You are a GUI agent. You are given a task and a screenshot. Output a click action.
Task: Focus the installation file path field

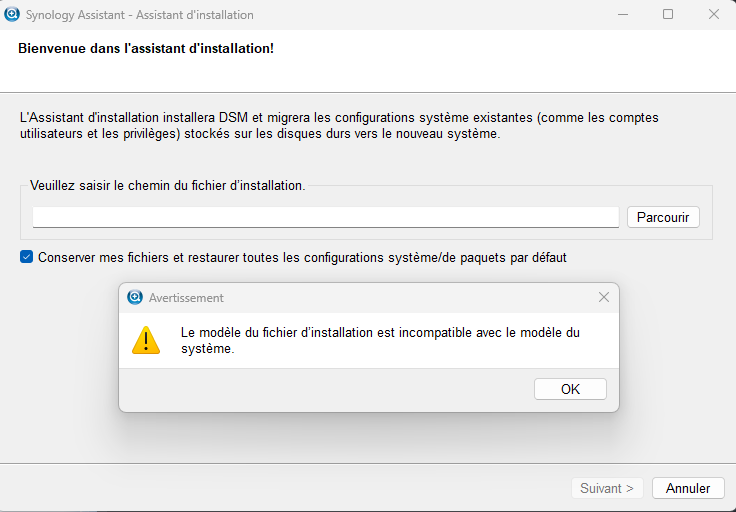pyautogui.click(x=325, y=217)
